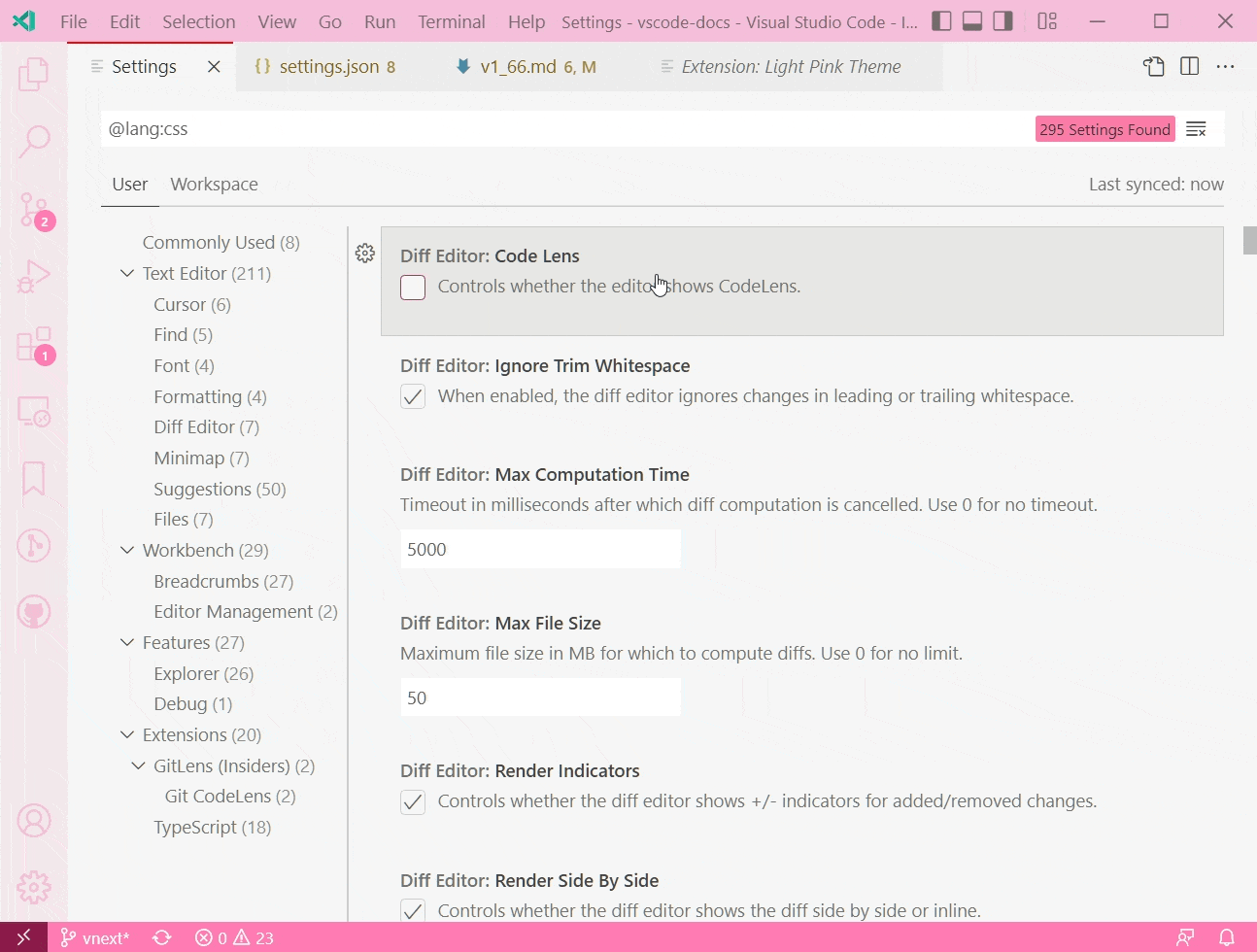This screenshot has height=952, width=1257.
Task: Open the Edit menu
Action: (124, 21)
